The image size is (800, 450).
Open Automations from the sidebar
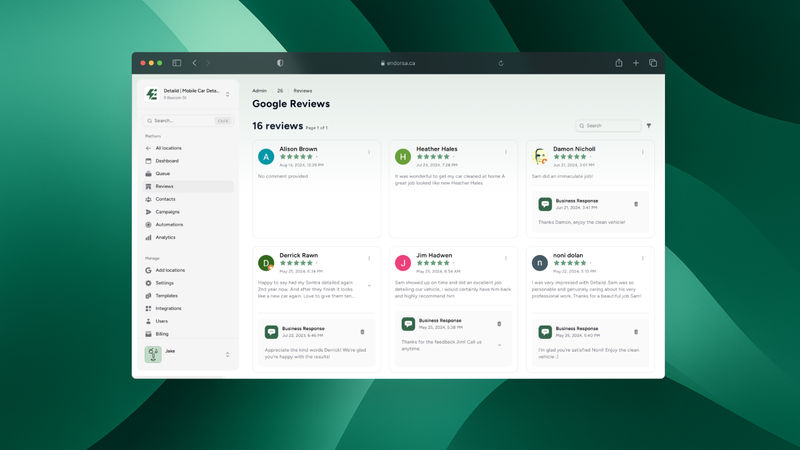coord(188,224)
